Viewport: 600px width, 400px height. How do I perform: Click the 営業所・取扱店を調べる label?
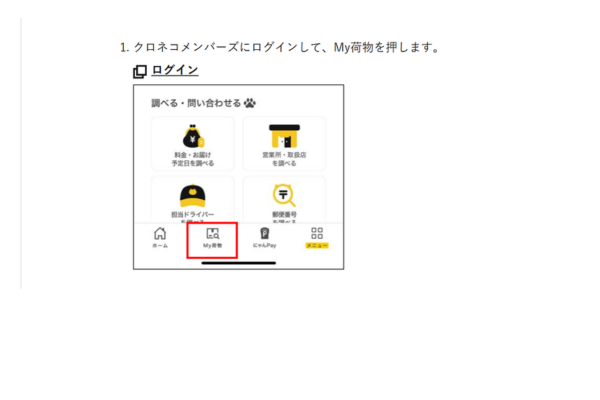[284, 159]
